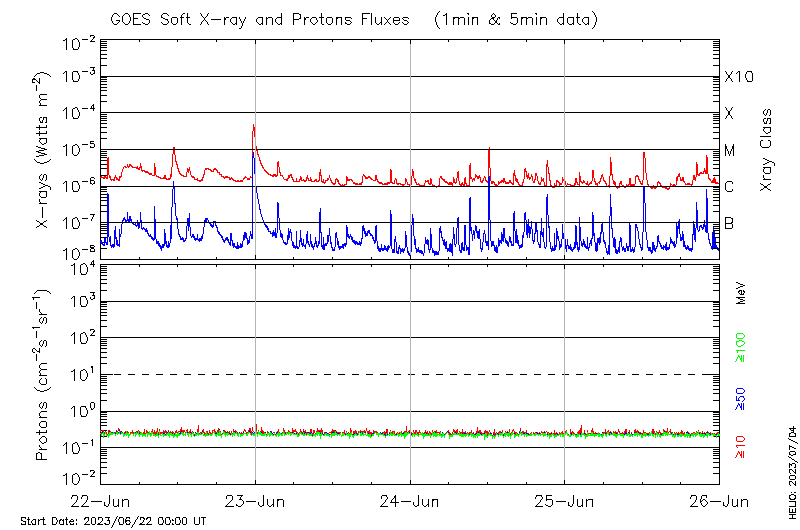This screenshot has height=530, width=800.
Task: Select the 24-Jun date label on the axis
Action: [x=410, y=500]
